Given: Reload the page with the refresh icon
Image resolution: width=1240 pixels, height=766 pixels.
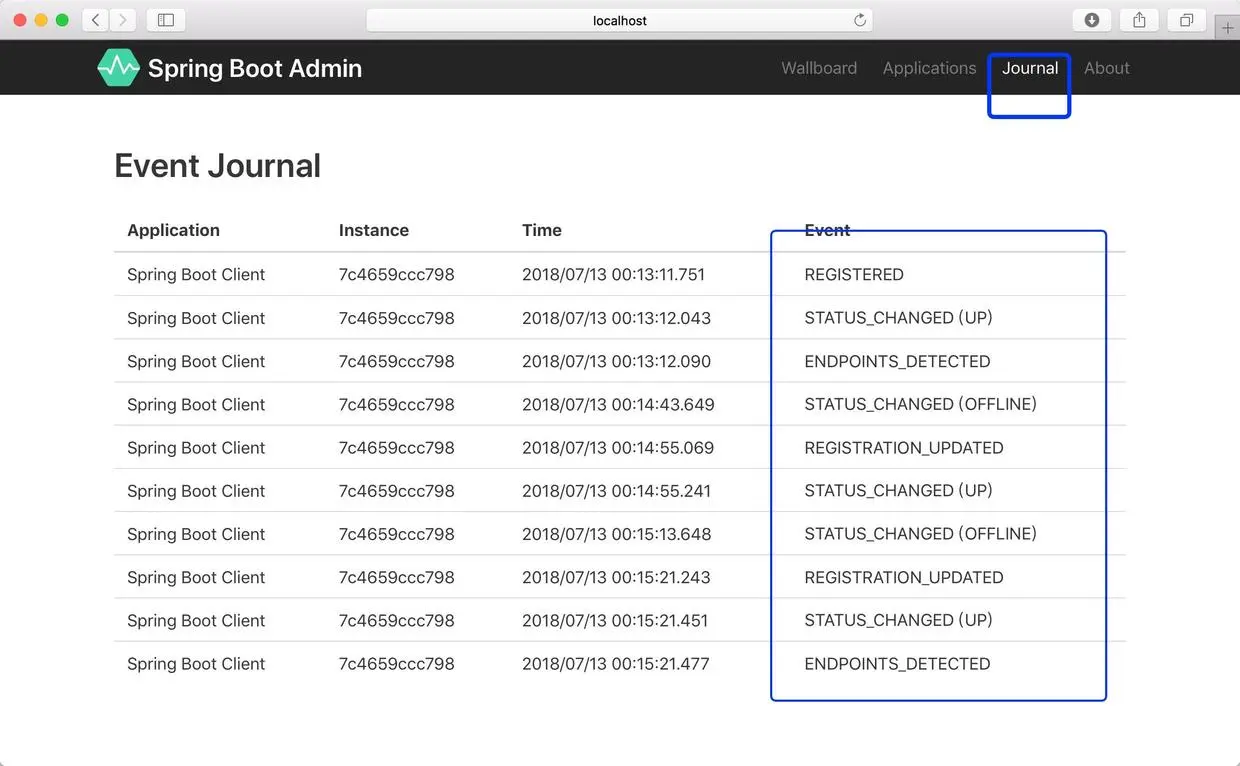Looking at the screenshot, I should pyautogui.click(x=859, y=20).
